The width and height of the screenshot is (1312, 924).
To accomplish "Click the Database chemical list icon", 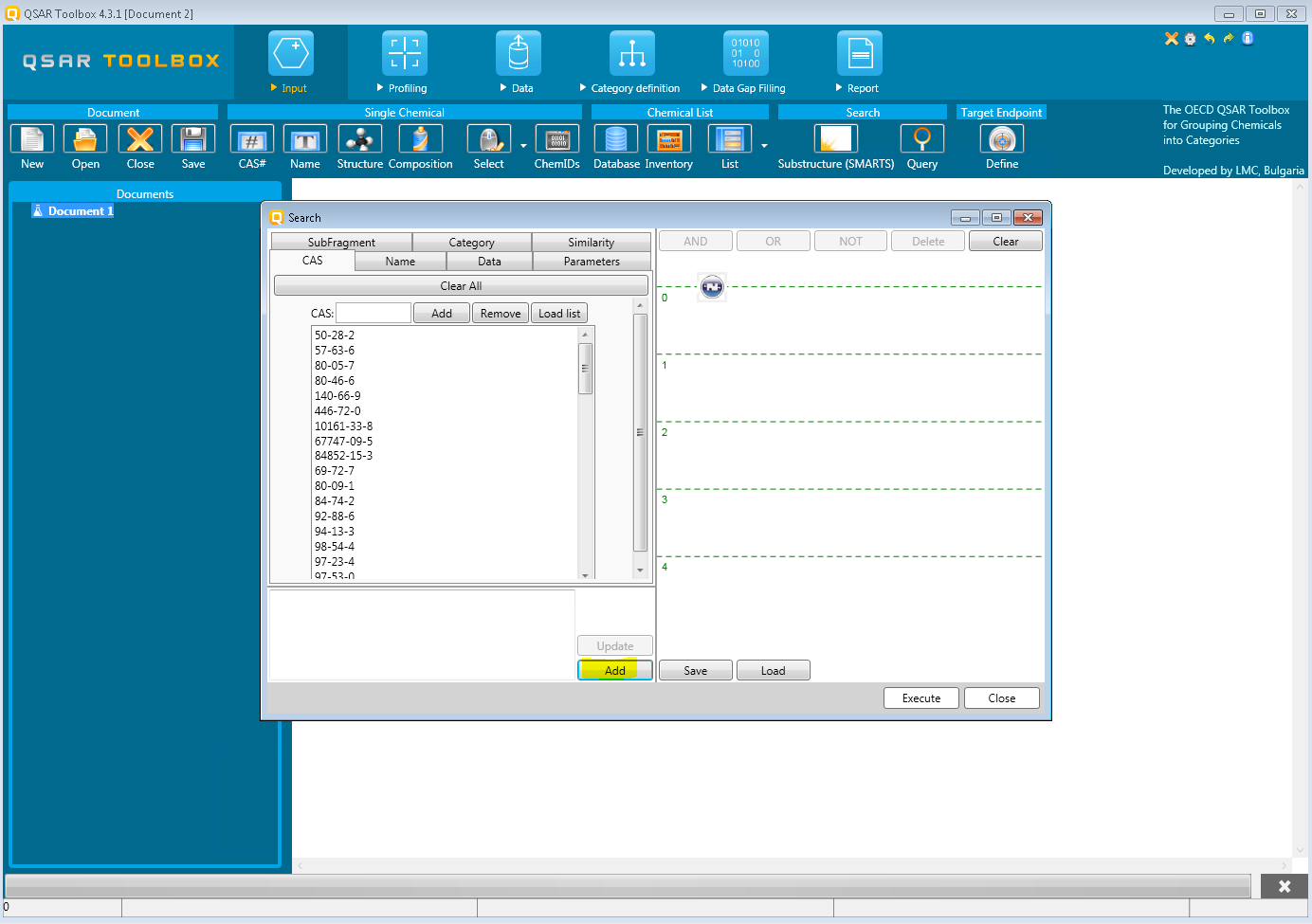I will (x=616, y=140).
